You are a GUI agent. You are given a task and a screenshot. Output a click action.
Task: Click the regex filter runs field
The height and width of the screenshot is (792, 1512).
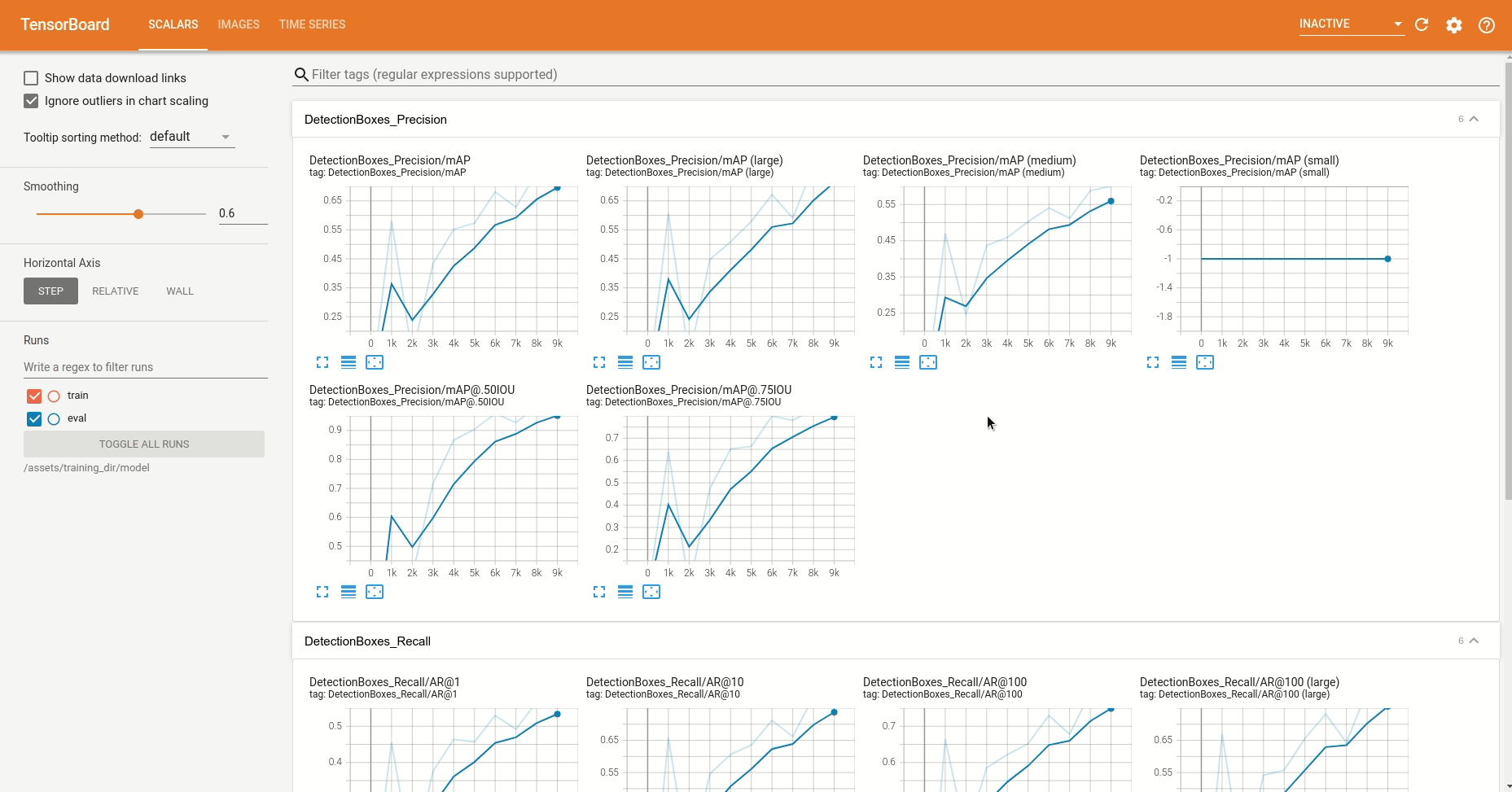146,367
